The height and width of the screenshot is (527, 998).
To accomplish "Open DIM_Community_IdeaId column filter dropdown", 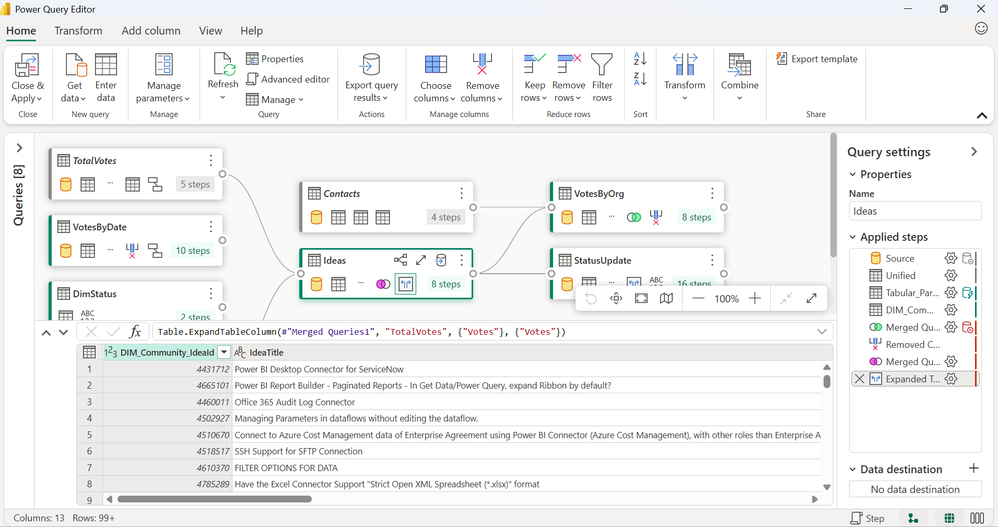I will tap(223, 352).
